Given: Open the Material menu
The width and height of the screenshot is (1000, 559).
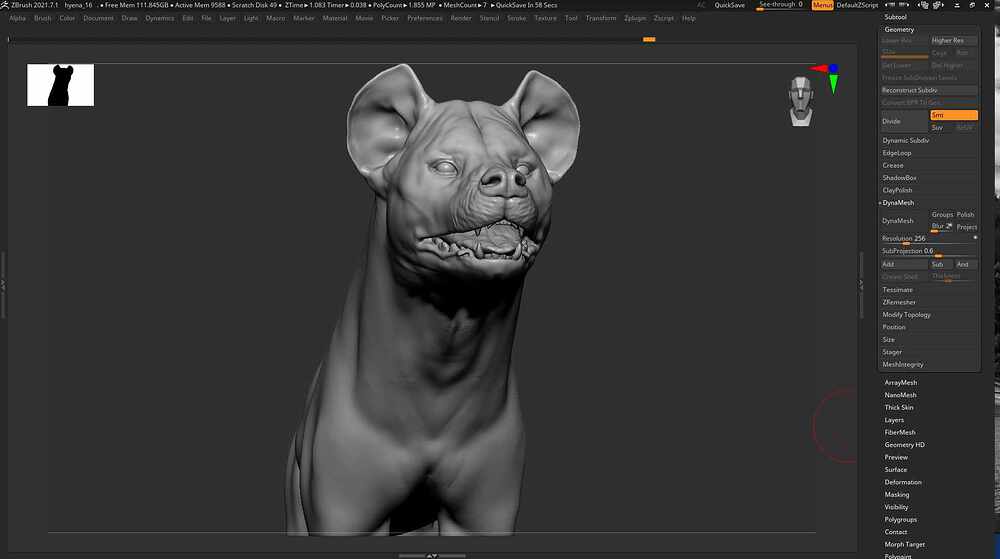Looking at the screenshot, I should (x=335, y=18).
